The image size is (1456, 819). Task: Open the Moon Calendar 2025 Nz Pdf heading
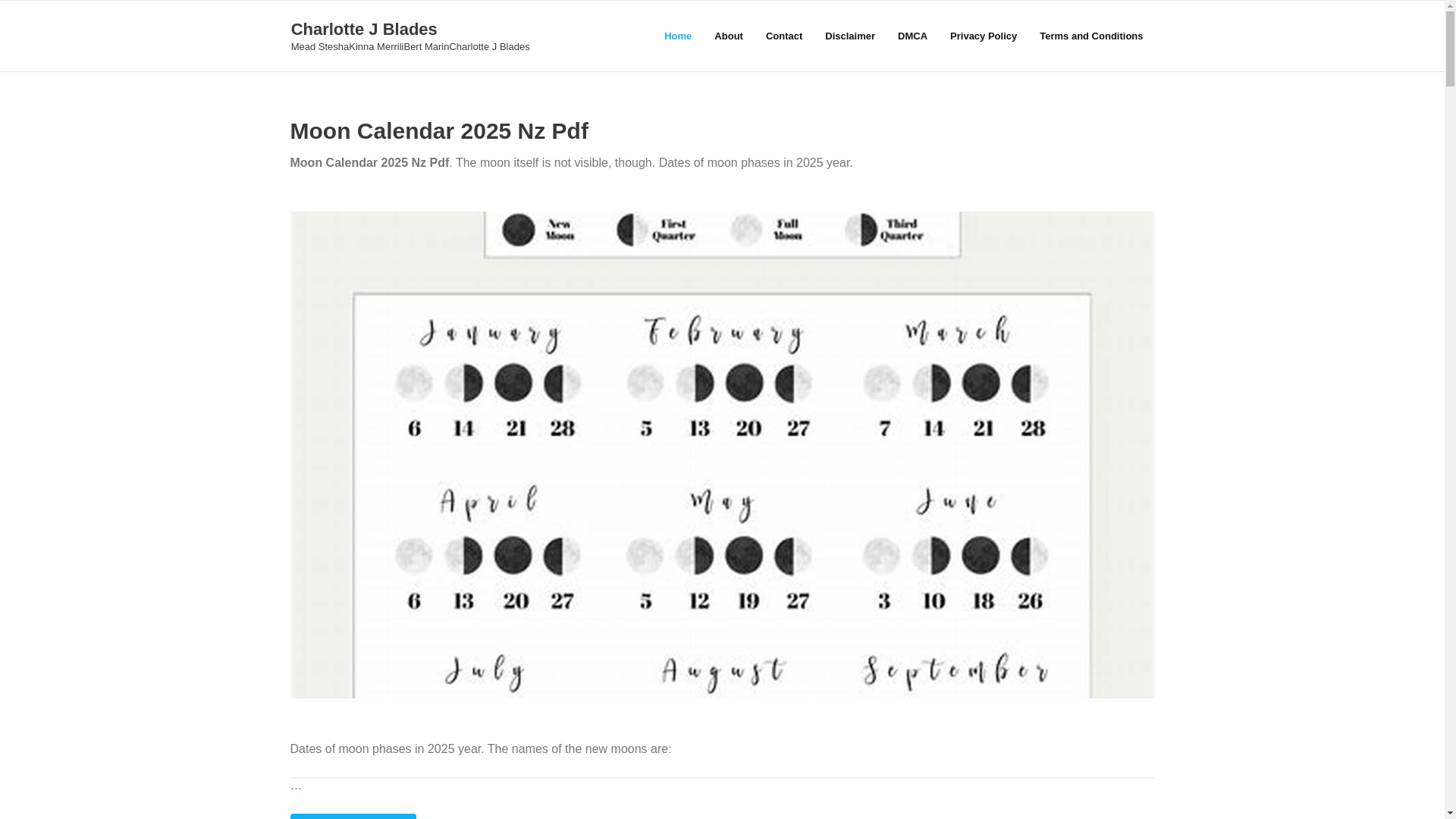pyautogui.click(x=438, y=130)
